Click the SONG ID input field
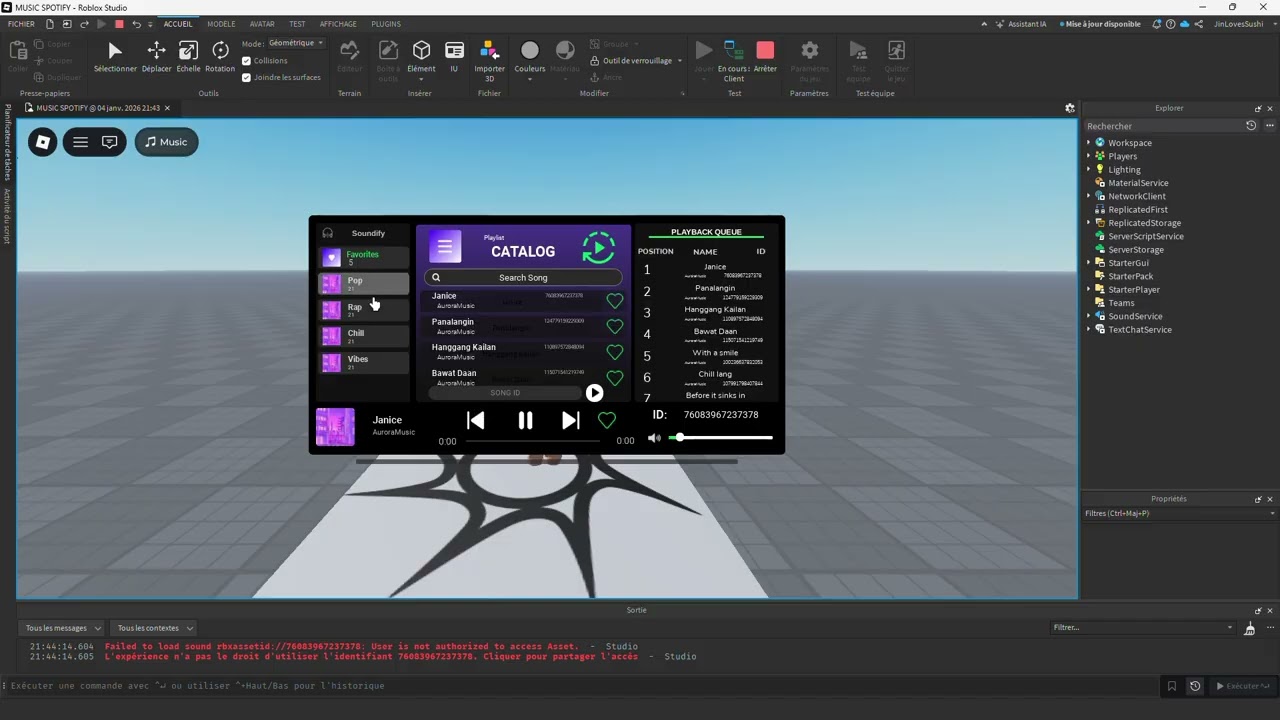Viewport: 1280px width, 720px height. (x=505, y=393)
